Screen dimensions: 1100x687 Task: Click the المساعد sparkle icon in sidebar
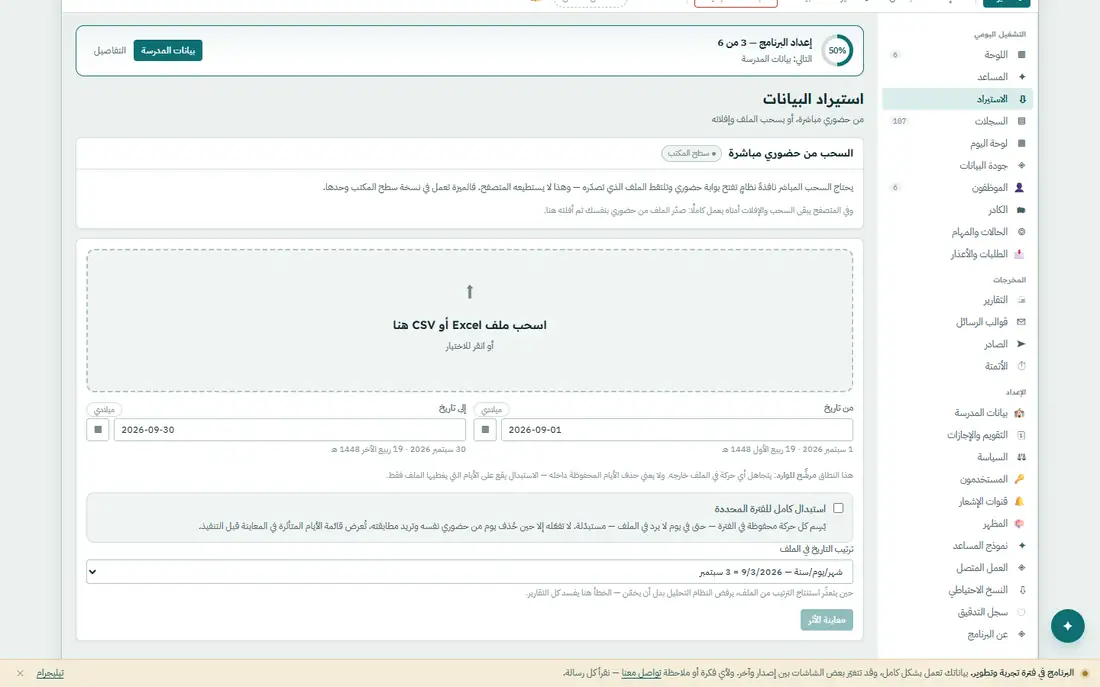(x=1021, y=76)
